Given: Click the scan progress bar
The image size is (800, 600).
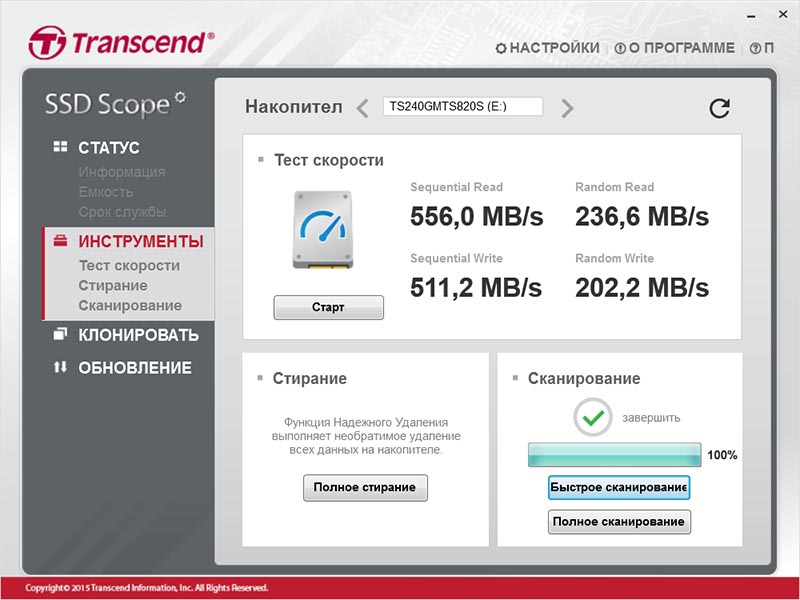Looking at the screenshot, I should point(614,455).
